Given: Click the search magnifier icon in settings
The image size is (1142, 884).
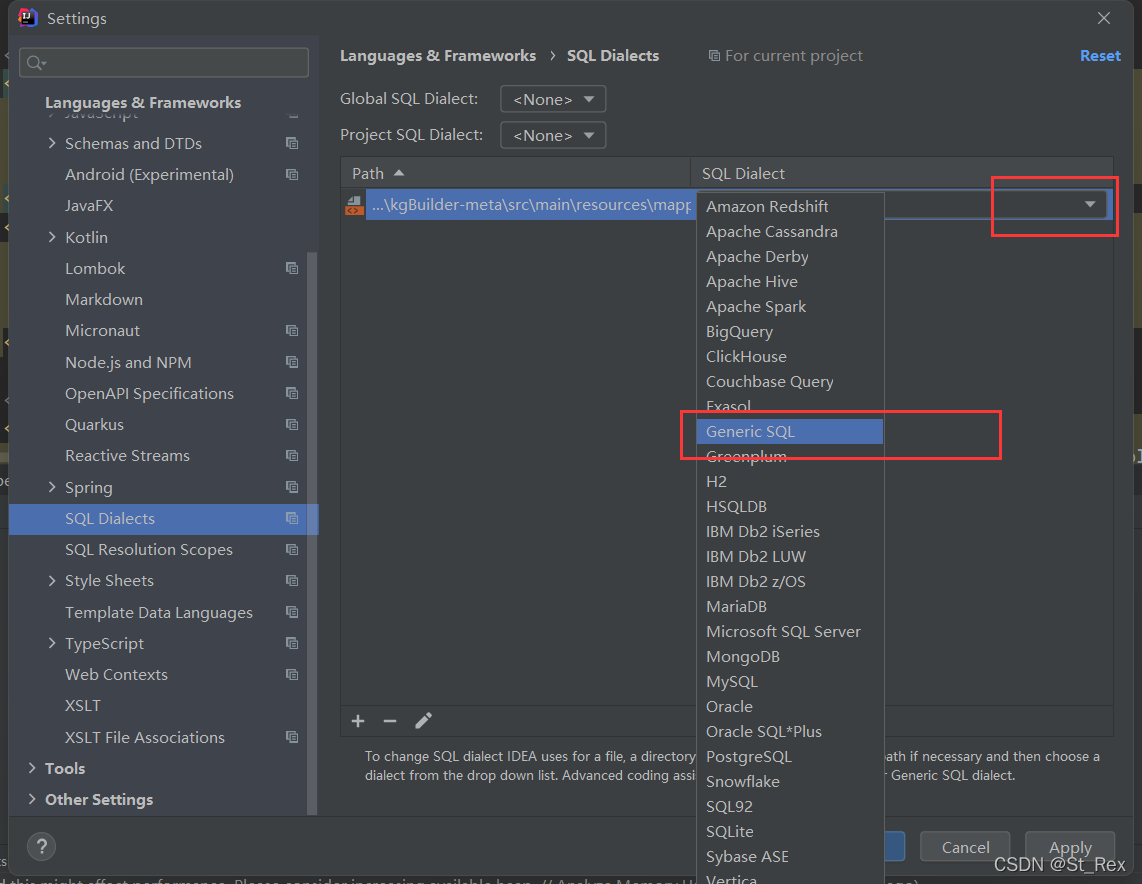Looking at the screenshot, I should tap(36, 63).
